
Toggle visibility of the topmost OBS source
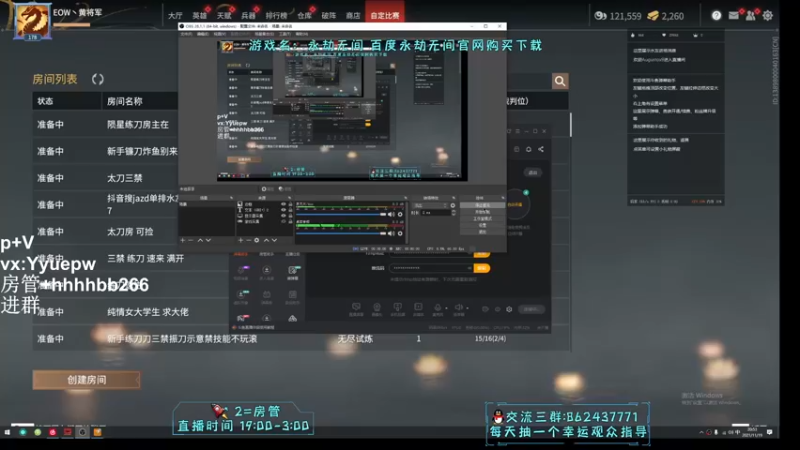(284, 204)
